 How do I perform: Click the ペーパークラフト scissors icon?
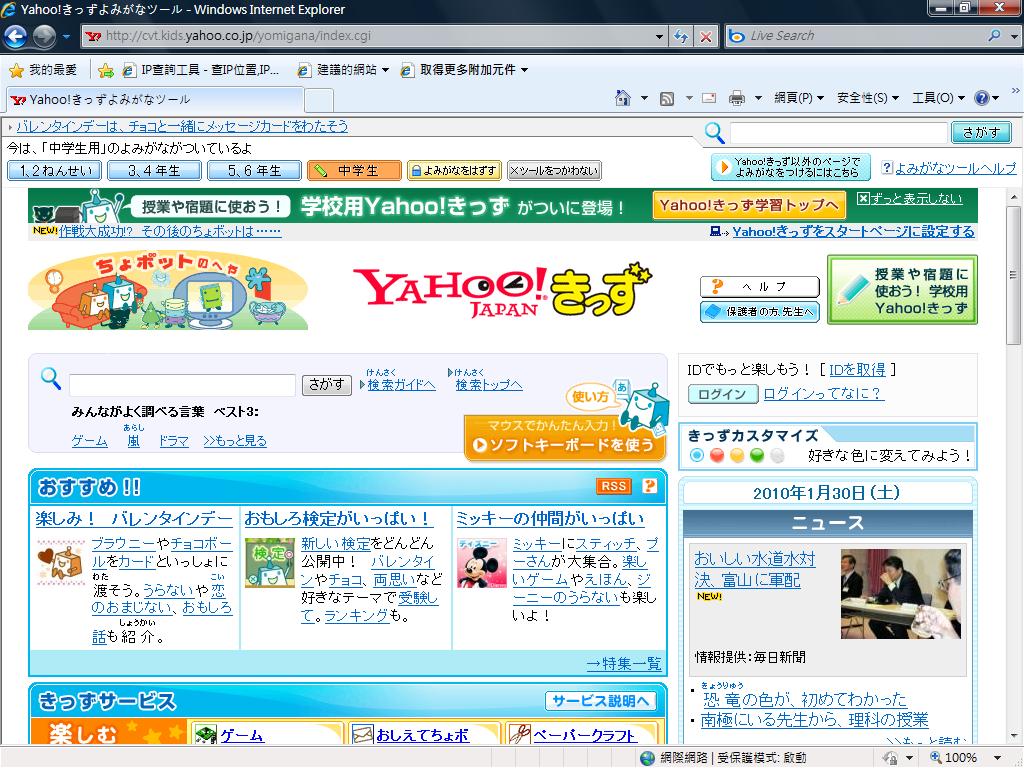click(x=519, y=734)
